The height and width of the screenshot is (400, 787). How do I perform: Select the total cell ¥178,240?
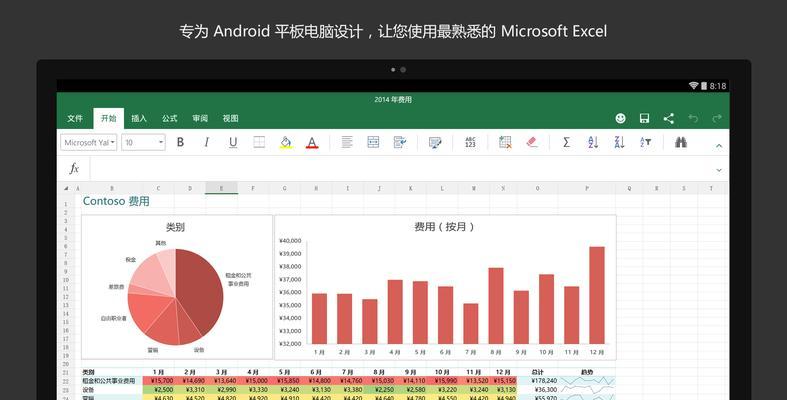click(x=538, y=381)
